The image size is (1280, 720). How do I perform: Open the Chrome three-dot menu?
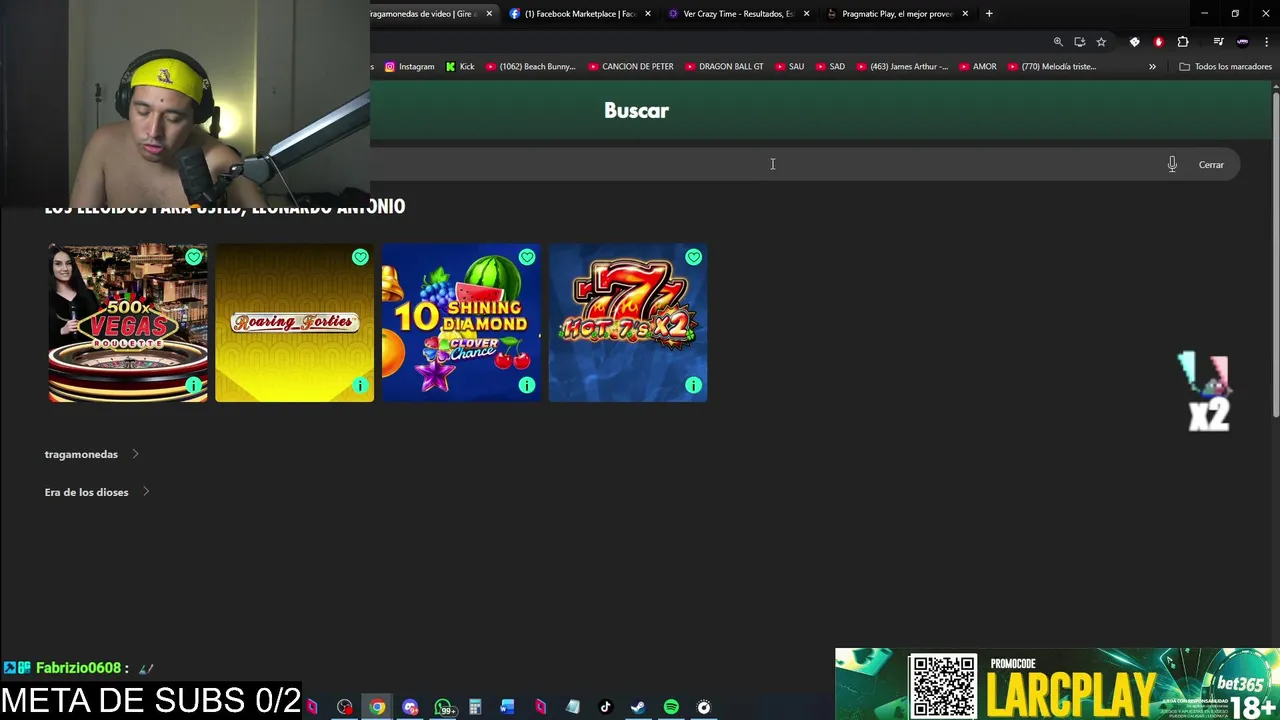tap(1266, 42)
